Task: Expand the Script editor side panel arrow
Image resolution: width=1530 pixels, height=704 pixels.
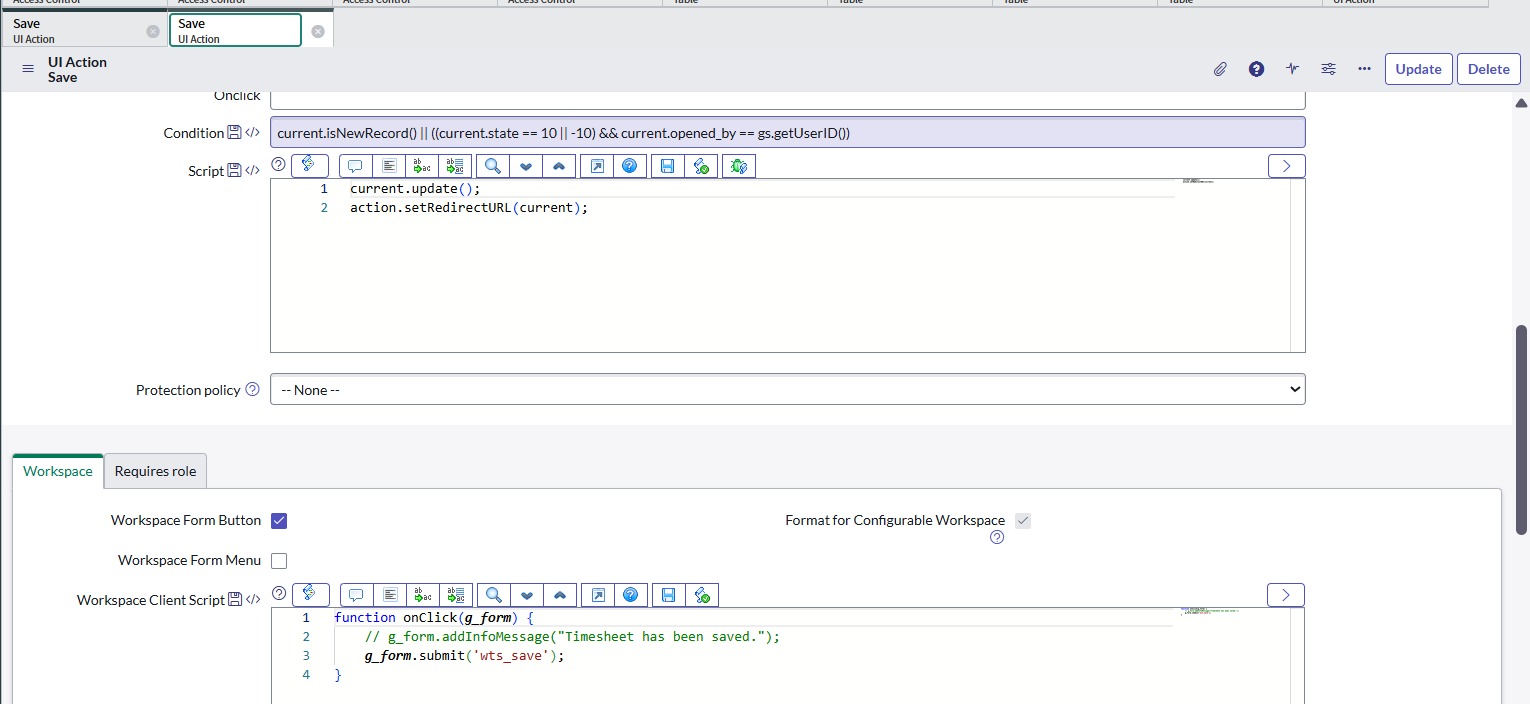Action: 1286,166
